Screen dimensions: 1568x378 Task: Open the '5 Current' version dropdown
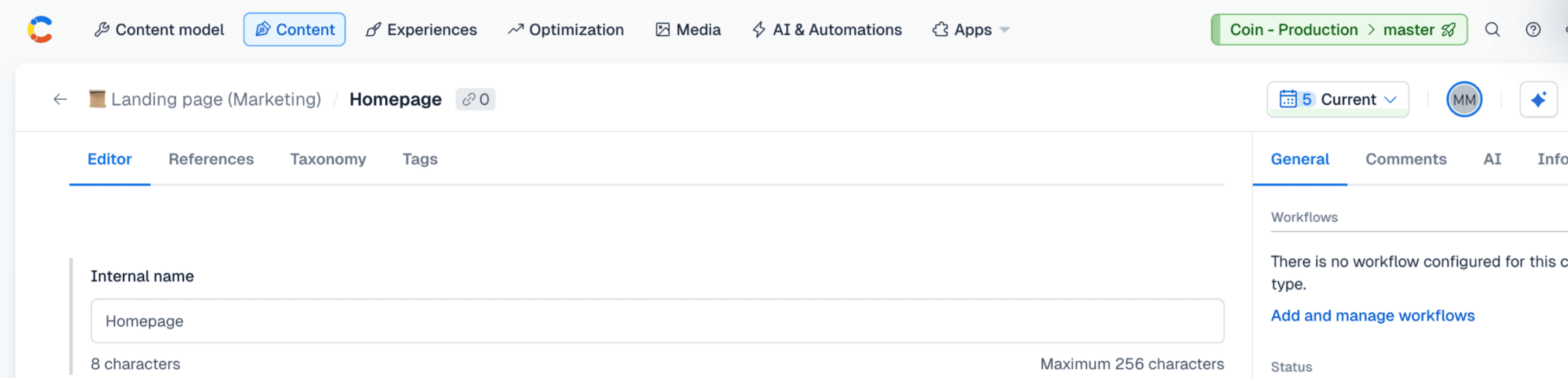tap(1337, 99)
